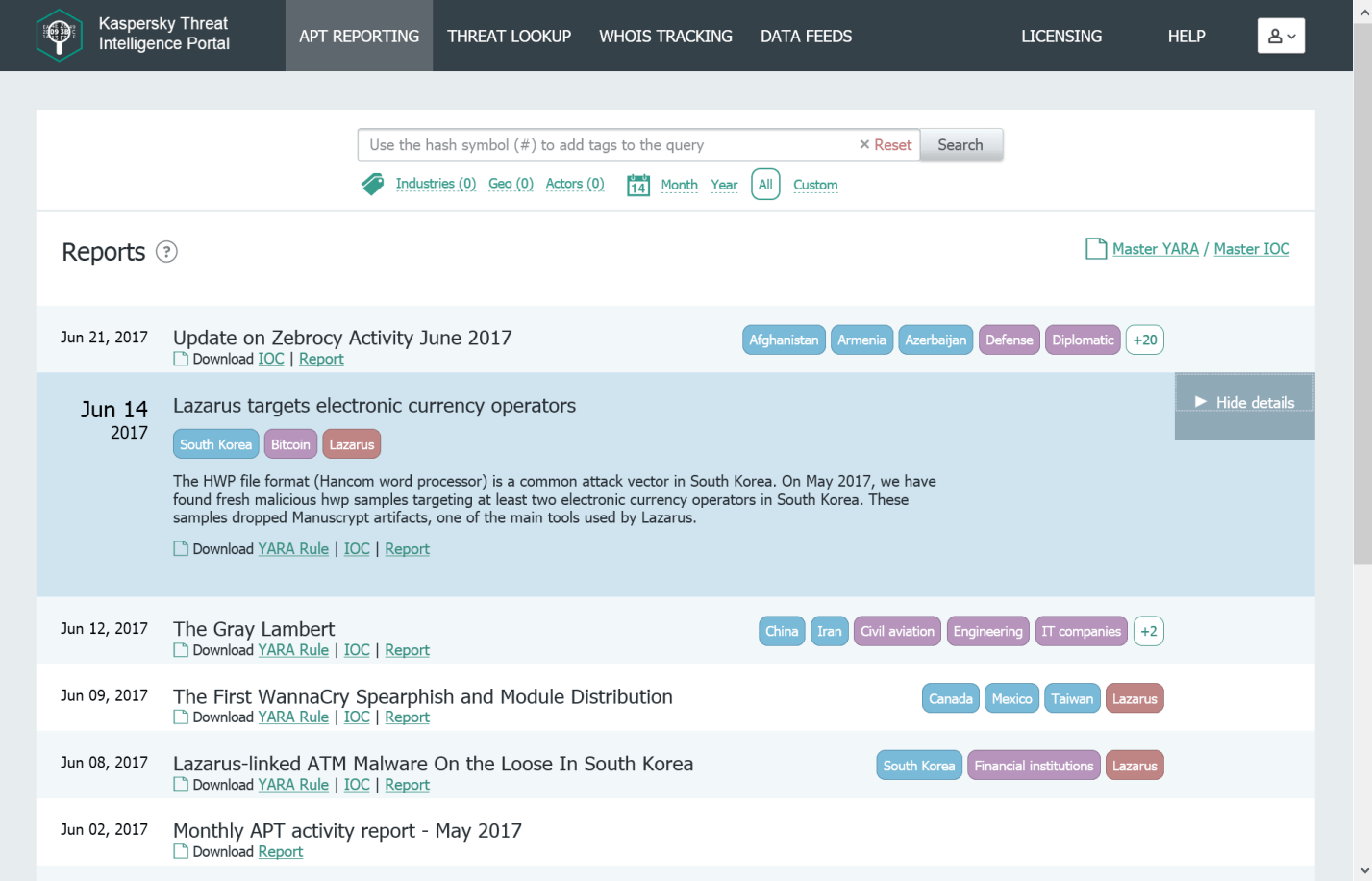Select the Engineering tag
The width and height of the screenshot is (1372, 881).
click(x=988, y=631)
